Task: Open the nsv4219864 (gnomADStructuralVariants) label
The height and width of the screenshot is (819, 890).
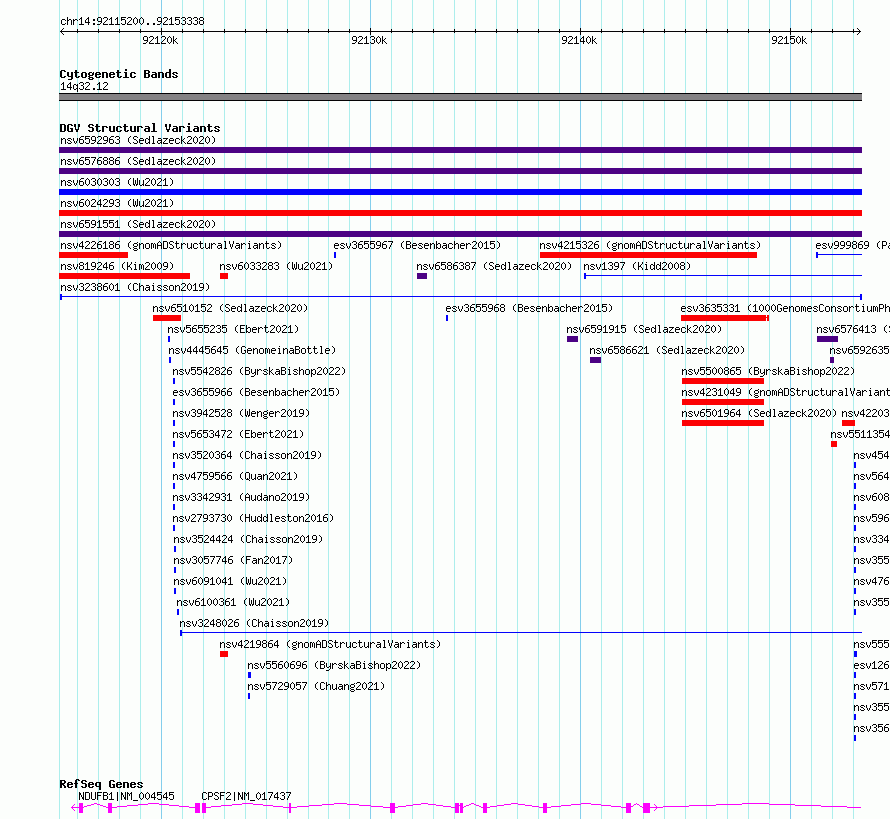Action: (x=330, y=644)
